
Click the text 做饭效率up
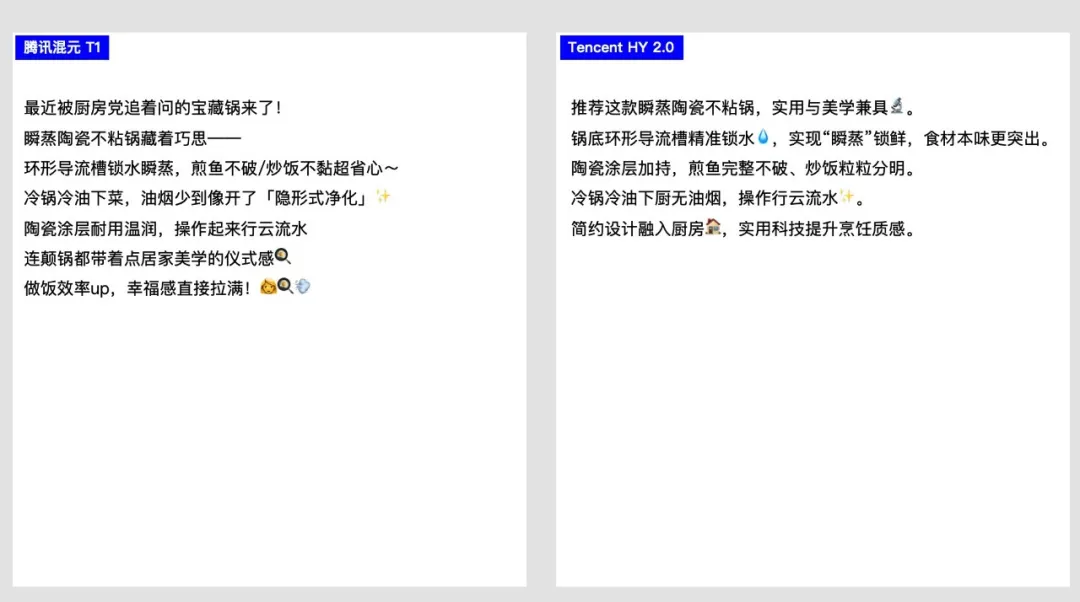point(70,288)
